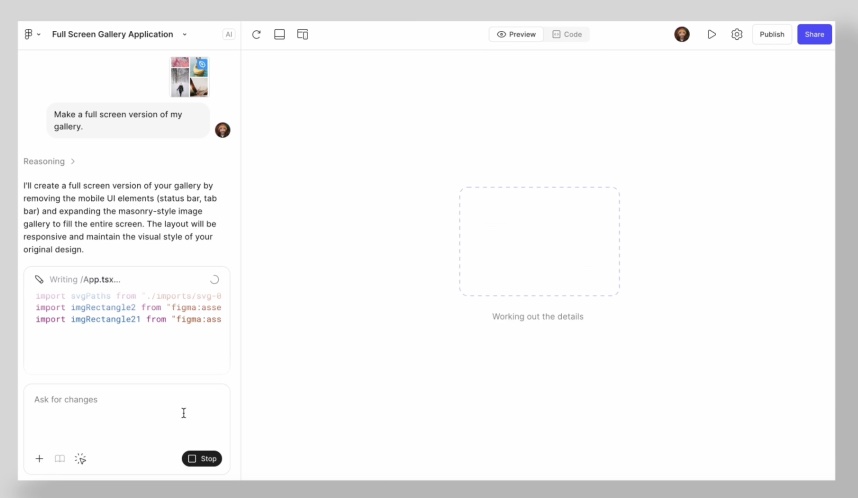Click the user avatar beside chat message
This screenshot has width=858, height=498.
223,130
